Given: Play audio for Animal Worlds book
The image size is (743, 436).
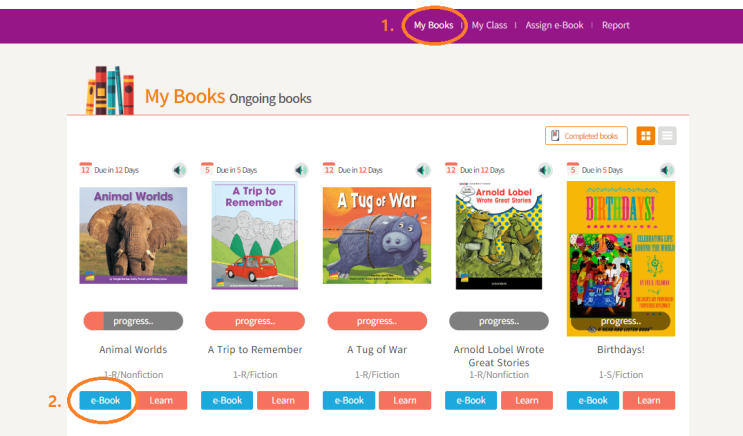Looking at the screenshot, I should [179, 170].
